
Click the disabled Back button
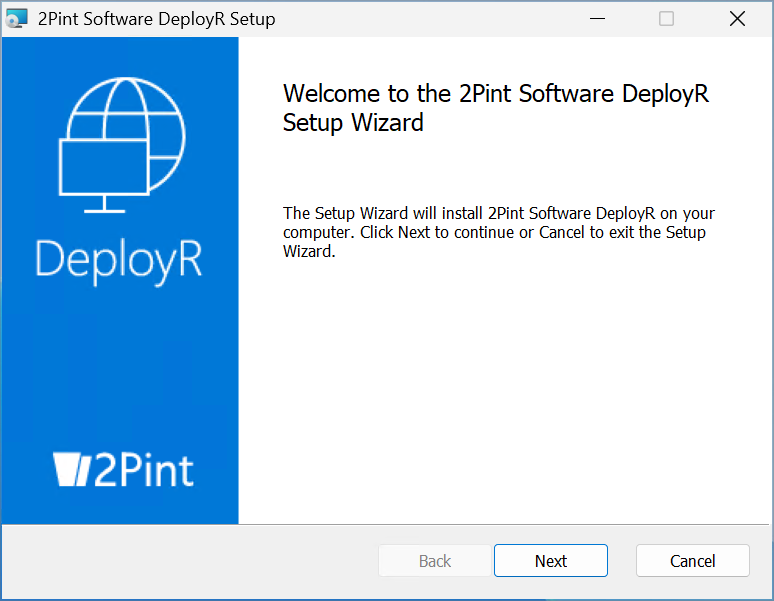pyautogui.click(x=434, y=561)
